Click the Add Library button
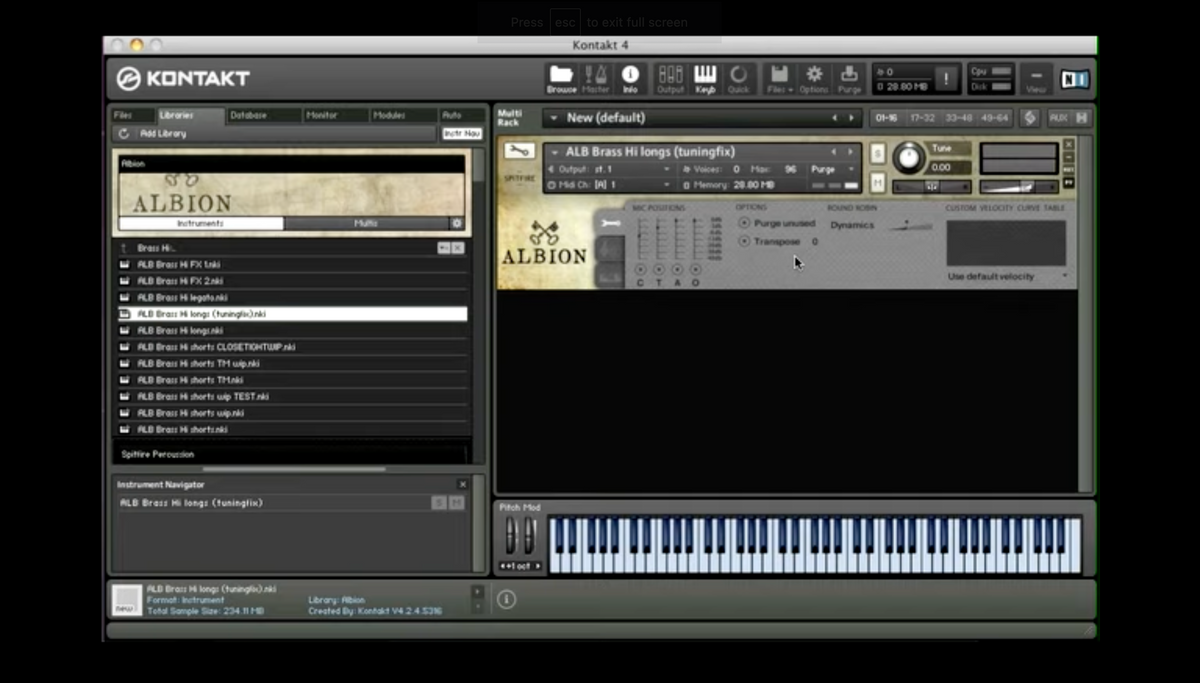 pos(163,133)
